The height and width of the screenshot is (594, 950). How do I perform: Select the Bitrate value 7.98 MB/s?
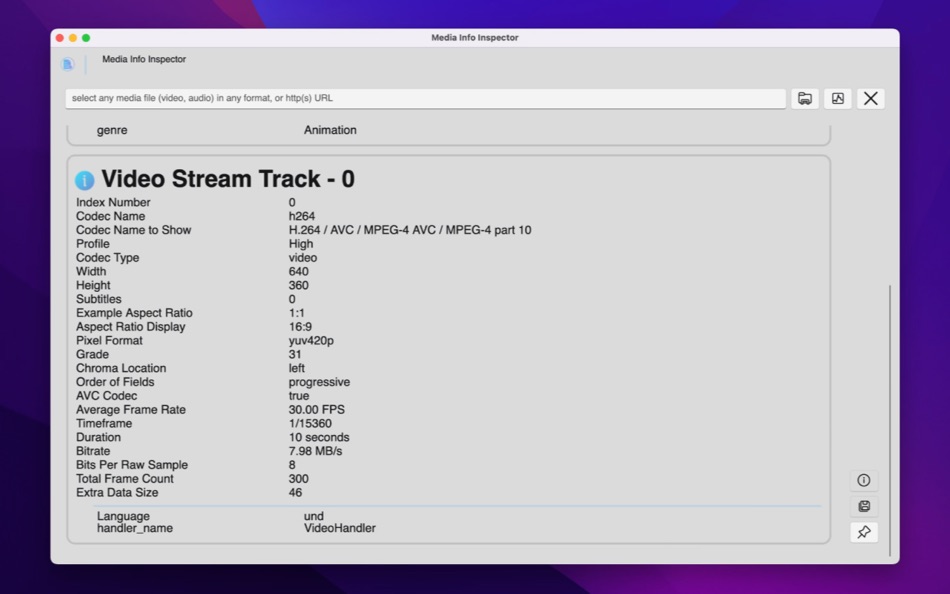(315, 452)
